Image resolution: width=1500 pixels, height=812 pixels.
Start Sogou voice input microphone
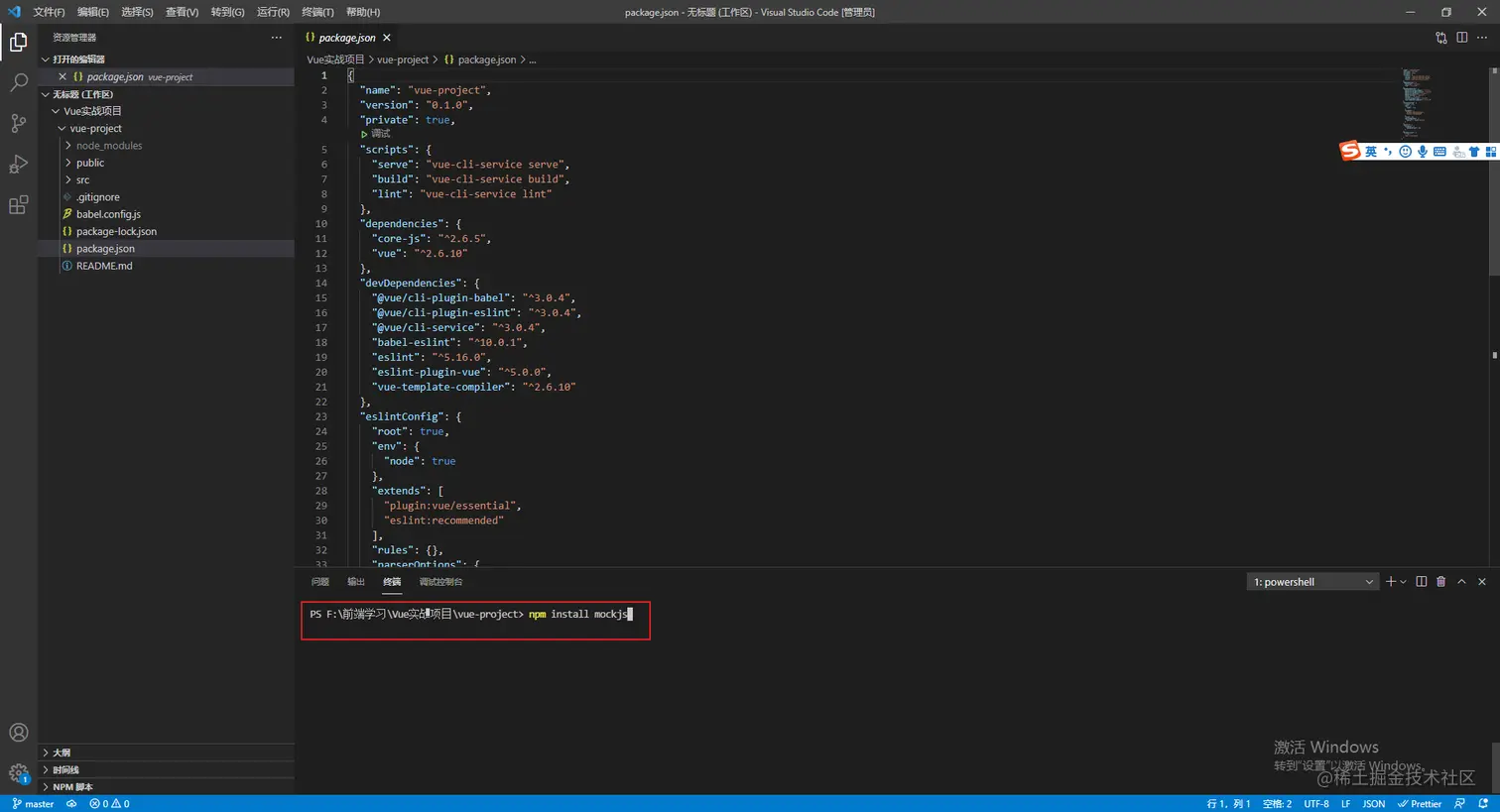[1423, 152]
